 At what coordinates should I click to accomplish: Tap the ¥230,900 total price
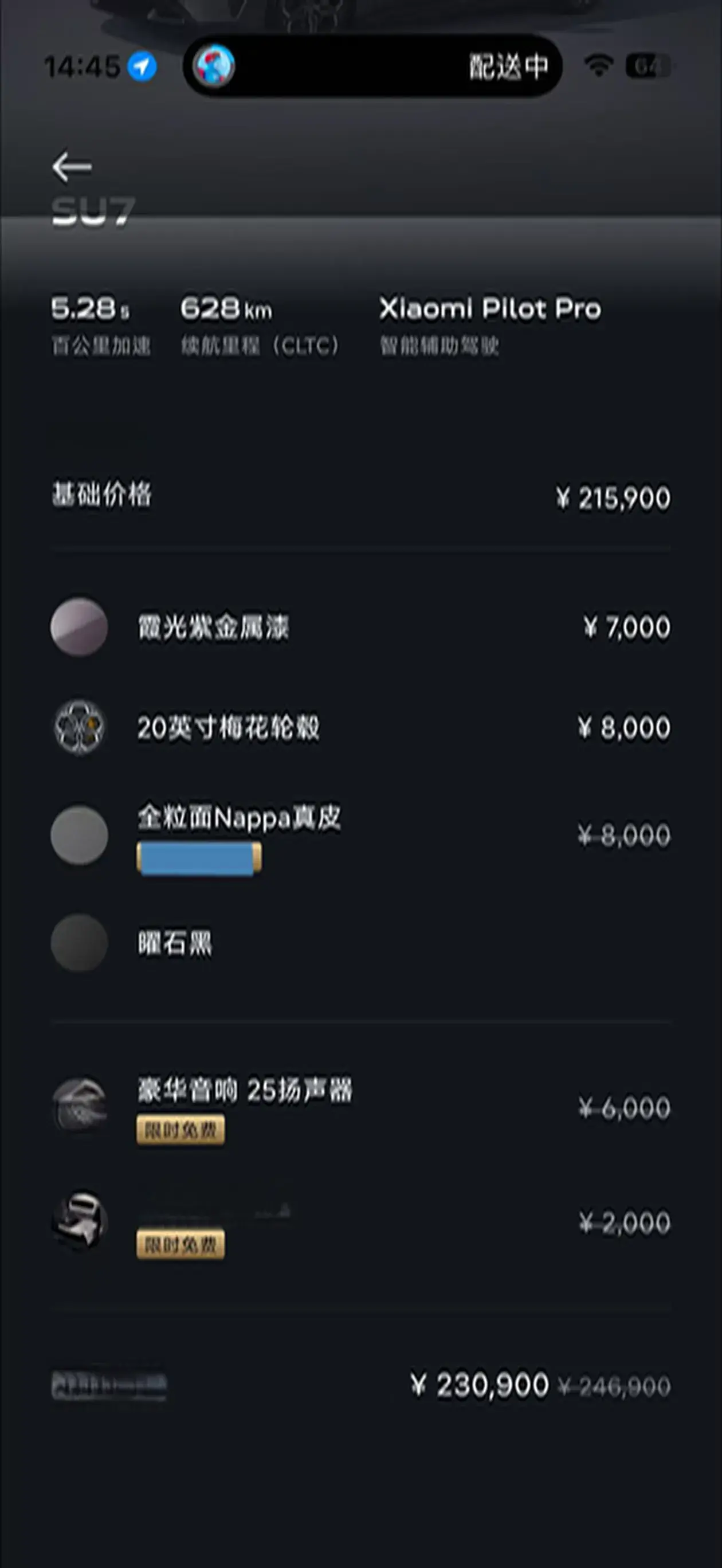click(480, 1385)
